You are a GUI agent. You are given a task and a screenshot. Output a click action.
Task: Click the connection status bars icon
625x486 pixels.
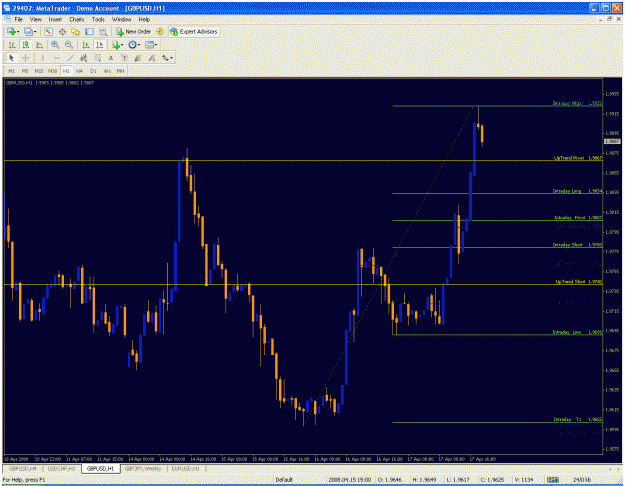click(x=552, y=480)
